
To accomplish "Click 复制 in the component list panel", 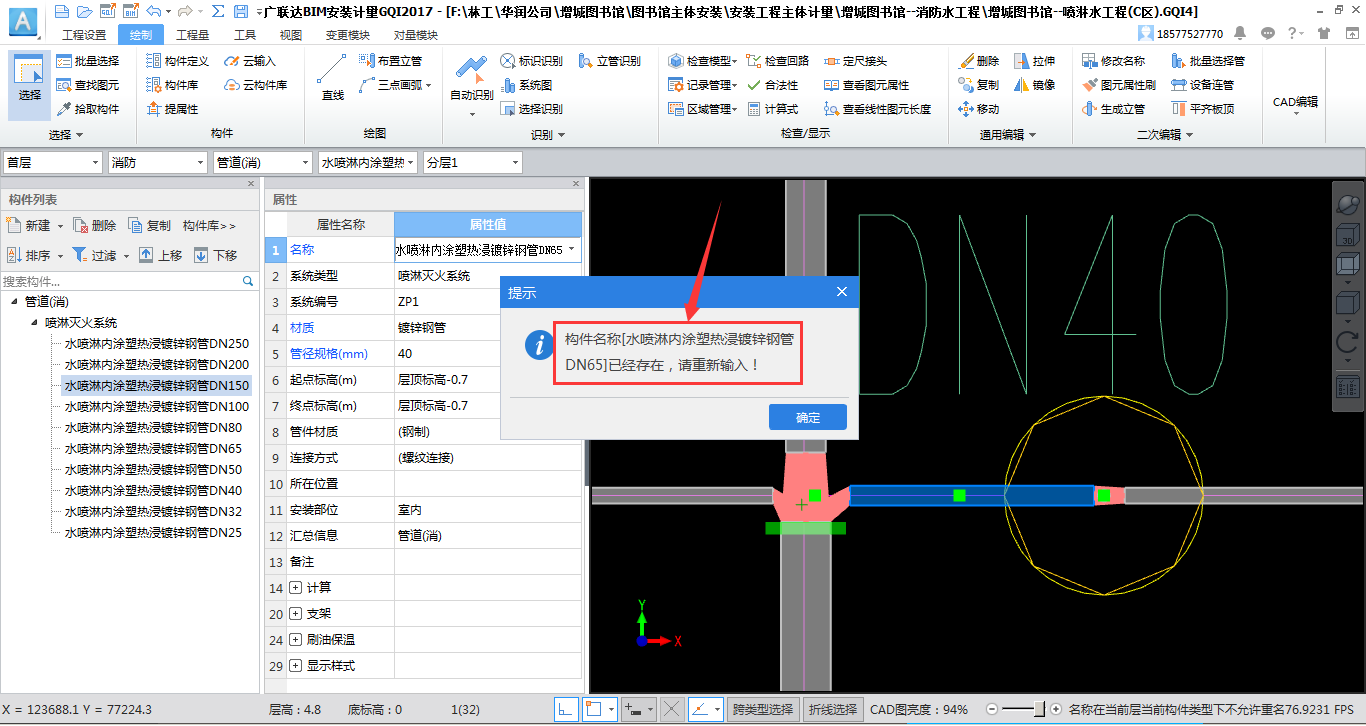I will coord(149,226).
